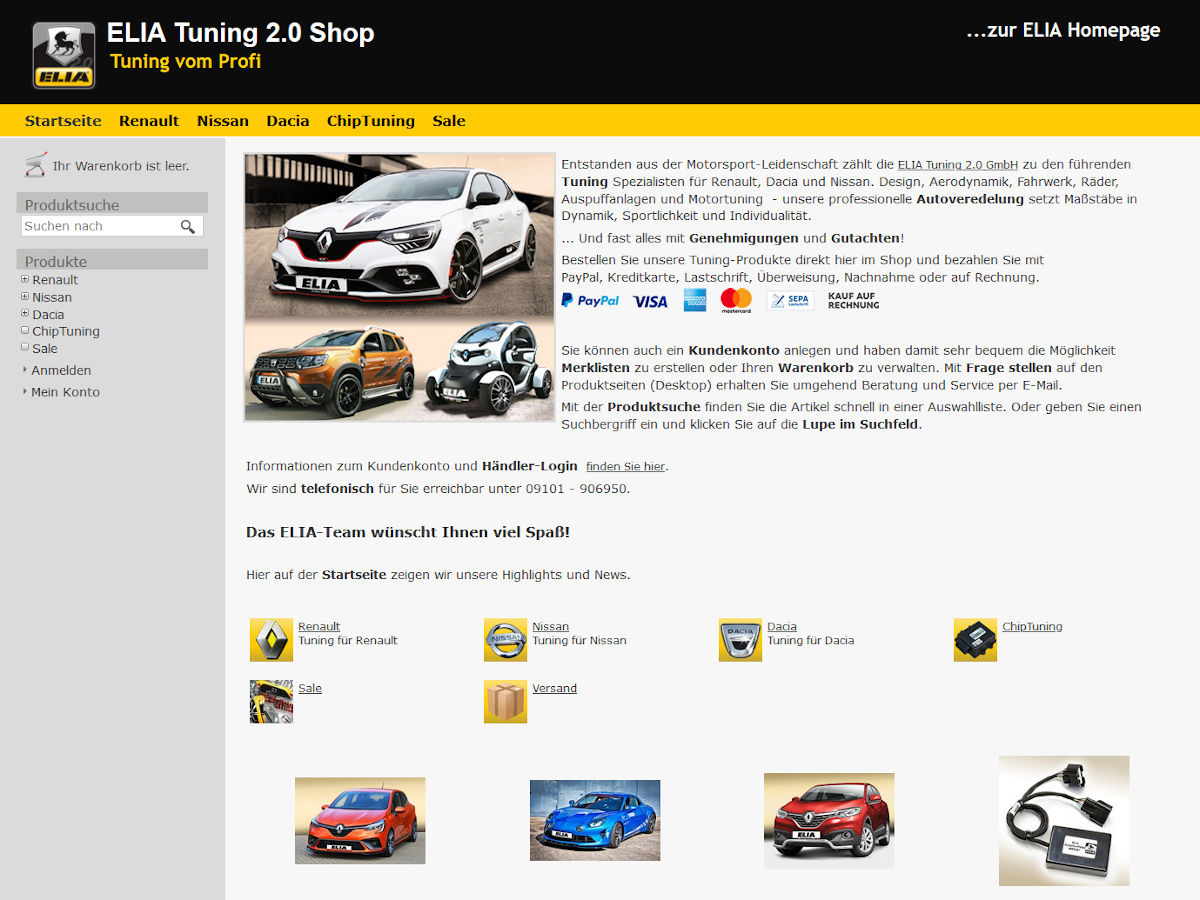Click the 'Tuning vom Profi' tagline
1200x900 pixels.
(x=186, y=62)
